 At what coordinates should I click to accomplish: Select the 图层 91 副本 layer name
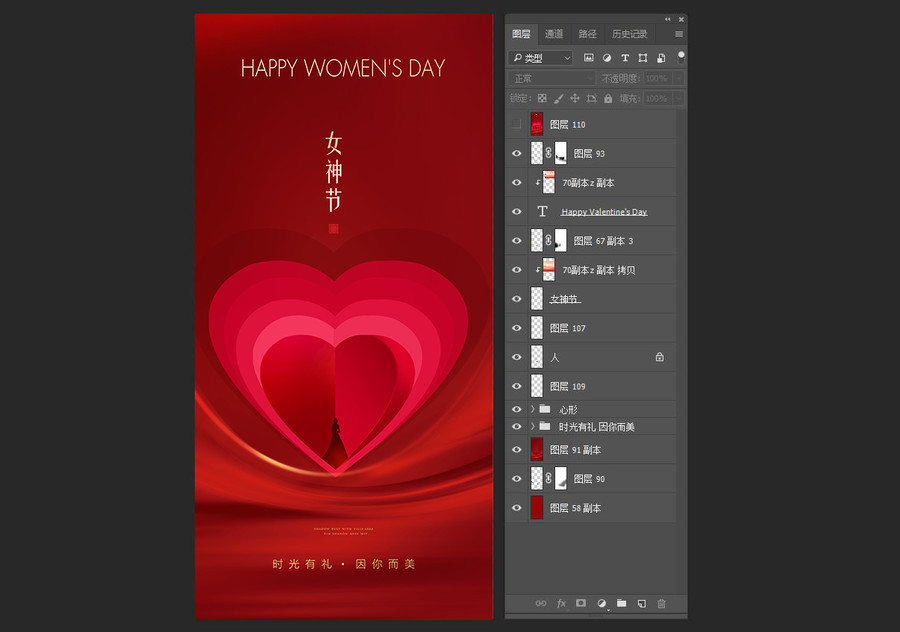[575, 449]
